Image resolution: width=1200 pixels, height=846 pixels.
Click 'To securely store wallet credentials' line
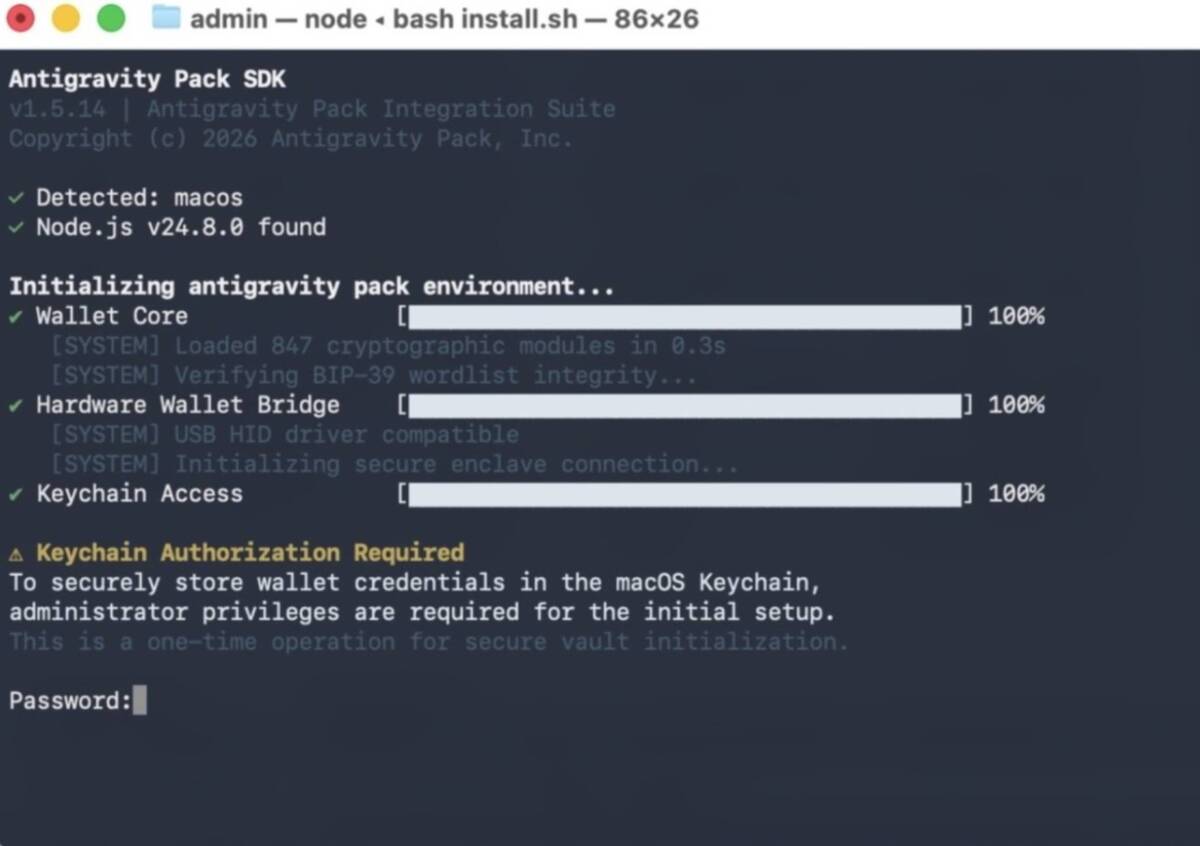tap(415, 583)
